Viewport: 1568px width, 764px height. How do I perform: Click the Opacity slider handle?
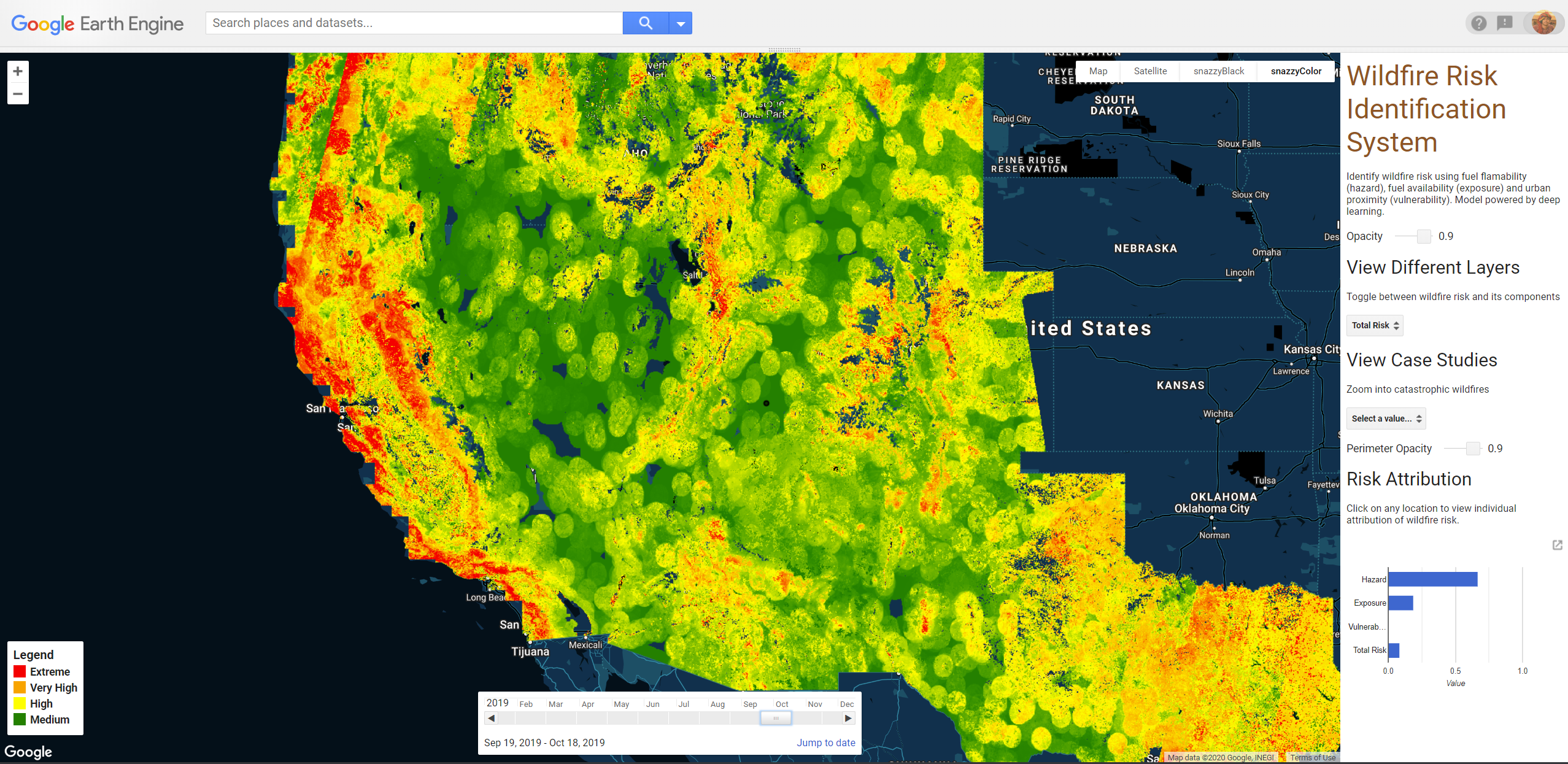click(x=1424, y=236)
